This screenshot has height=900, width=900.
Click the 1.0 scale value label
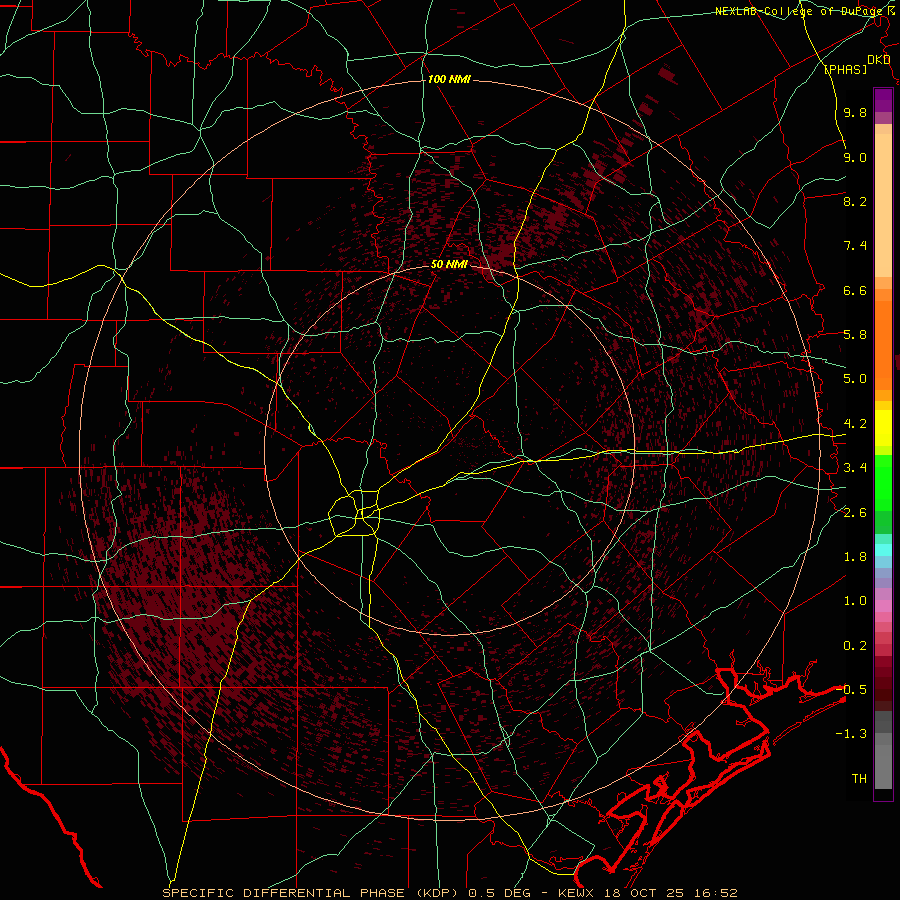point(855,601)
